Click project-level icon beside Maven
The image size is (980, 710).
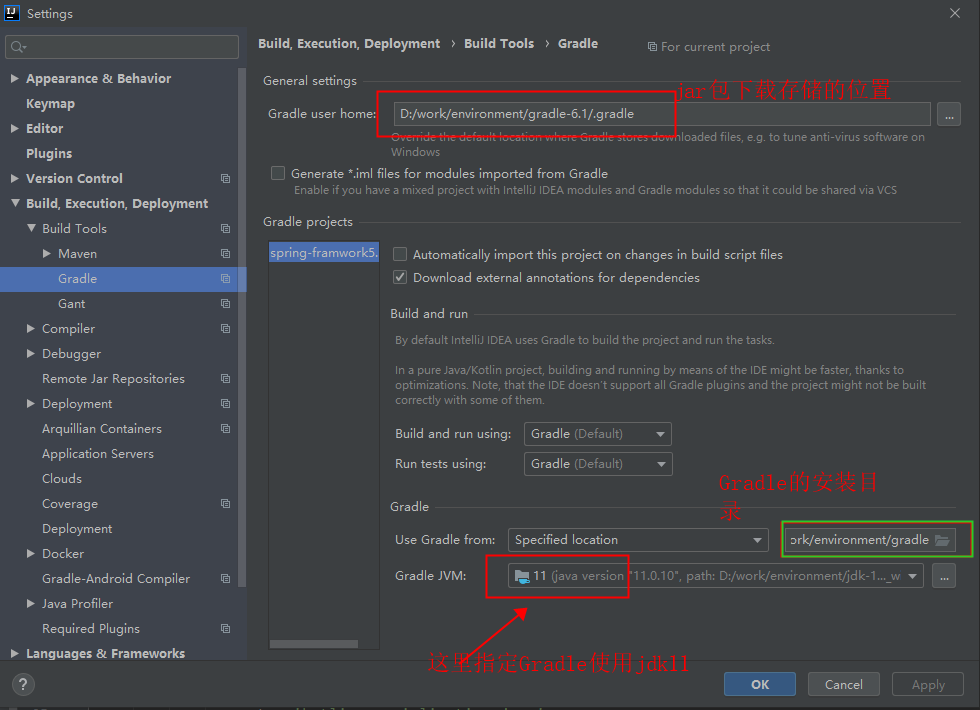tap(226, 254)
